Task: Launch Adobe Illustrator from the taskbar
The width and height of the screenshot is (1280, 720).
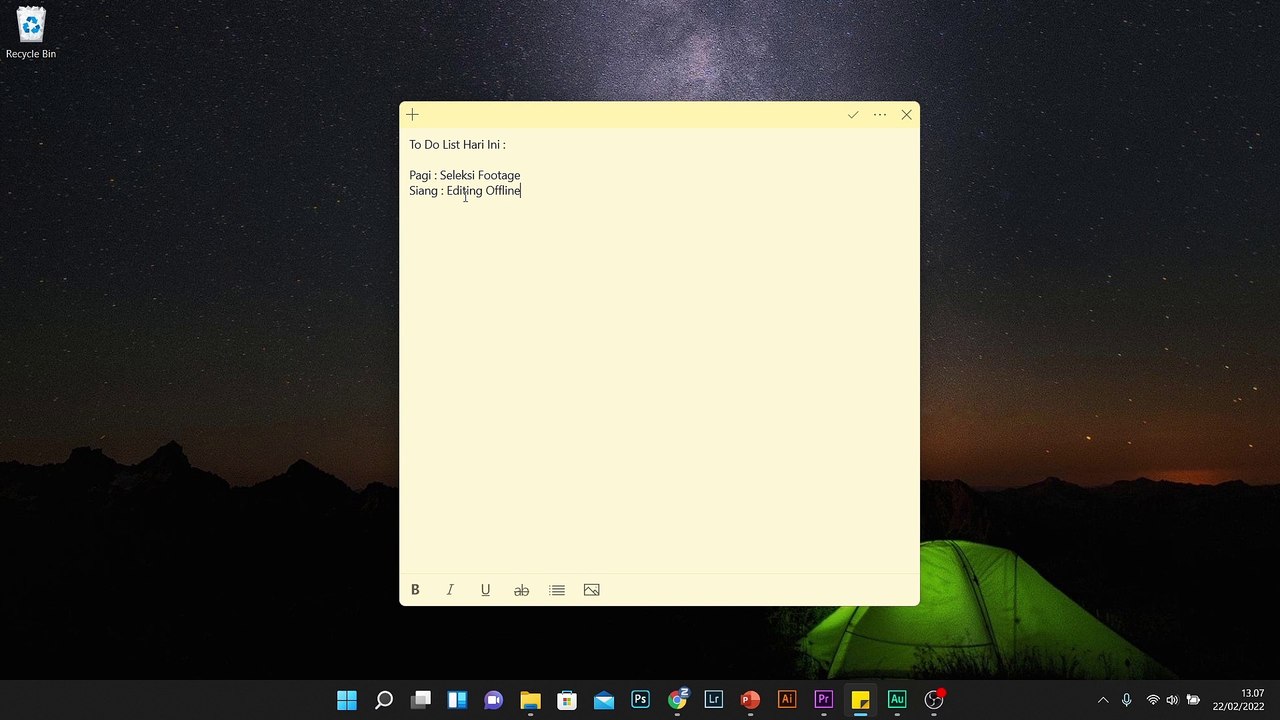Action: [787, 700]
